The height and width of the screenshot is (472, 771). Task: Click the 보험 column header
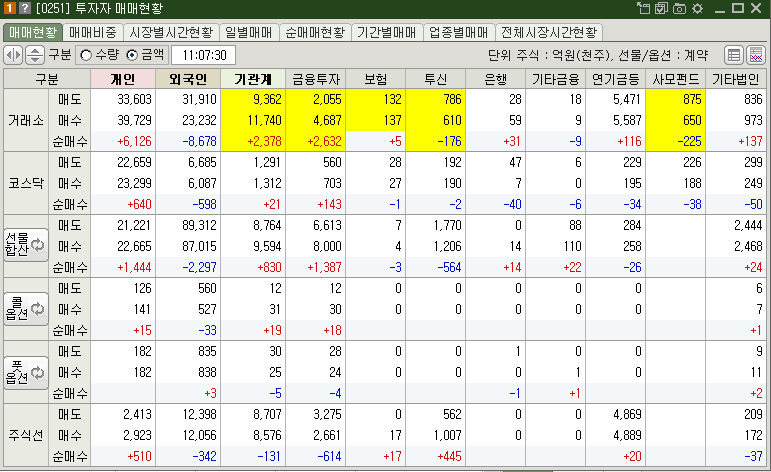pos(376,79)
